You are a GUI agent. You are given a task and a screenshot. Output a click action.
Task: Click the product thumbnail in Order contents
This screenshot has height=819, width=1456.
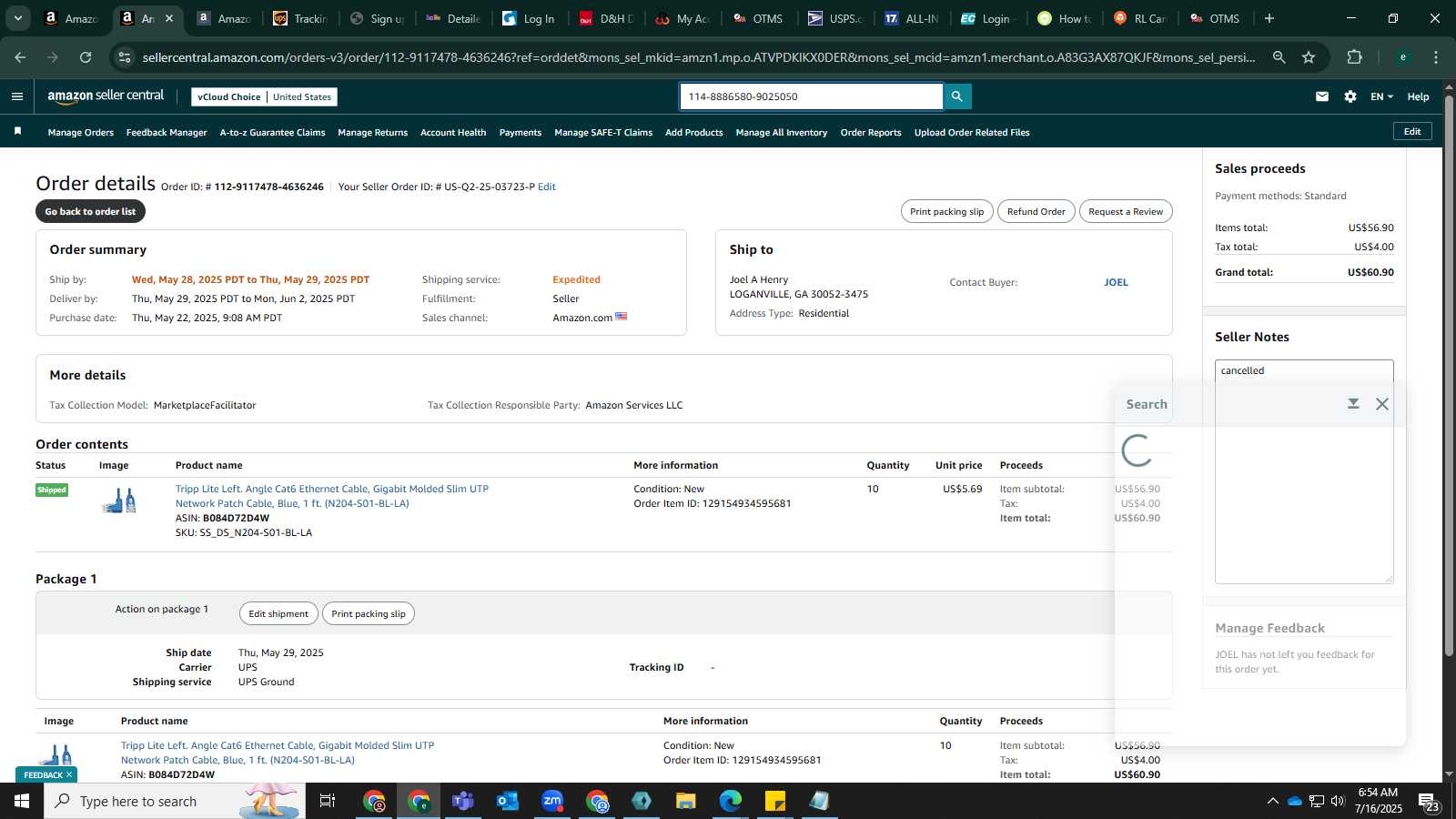(x=119, y=500)
